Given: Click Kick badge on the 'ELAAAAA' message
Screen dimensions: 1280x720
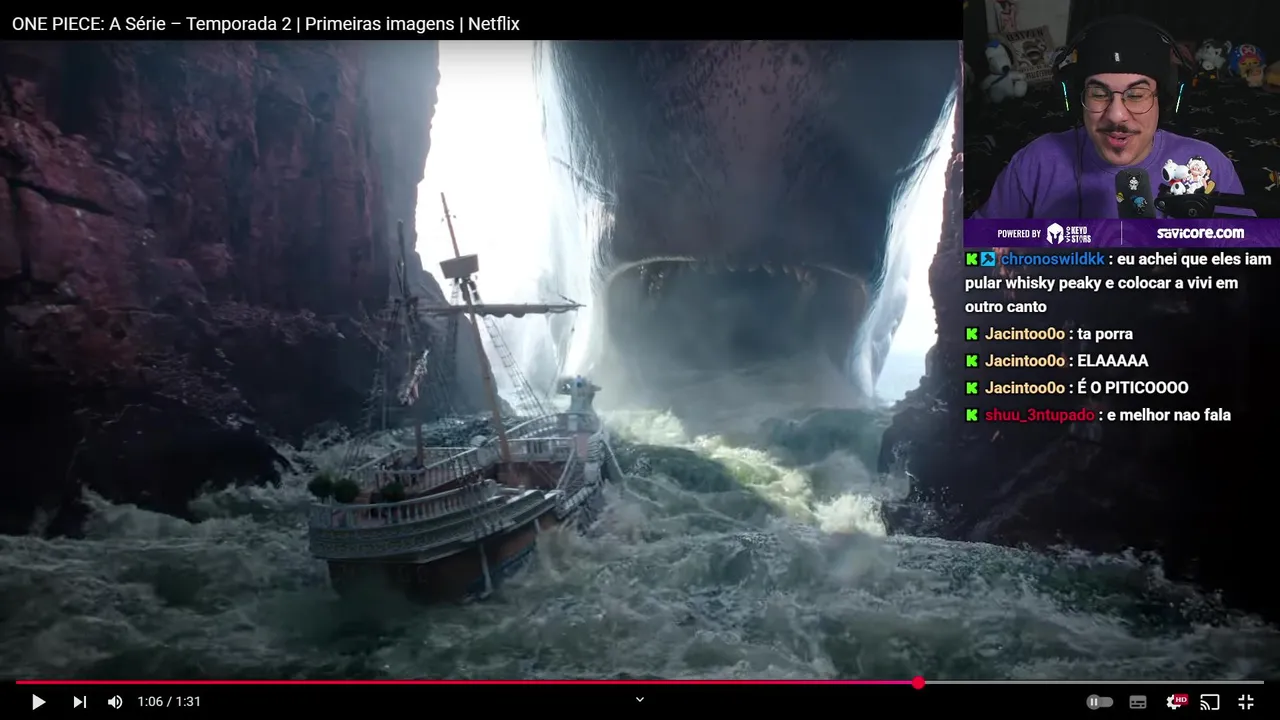Looking at the screenshot, I should tap(972, 361).
